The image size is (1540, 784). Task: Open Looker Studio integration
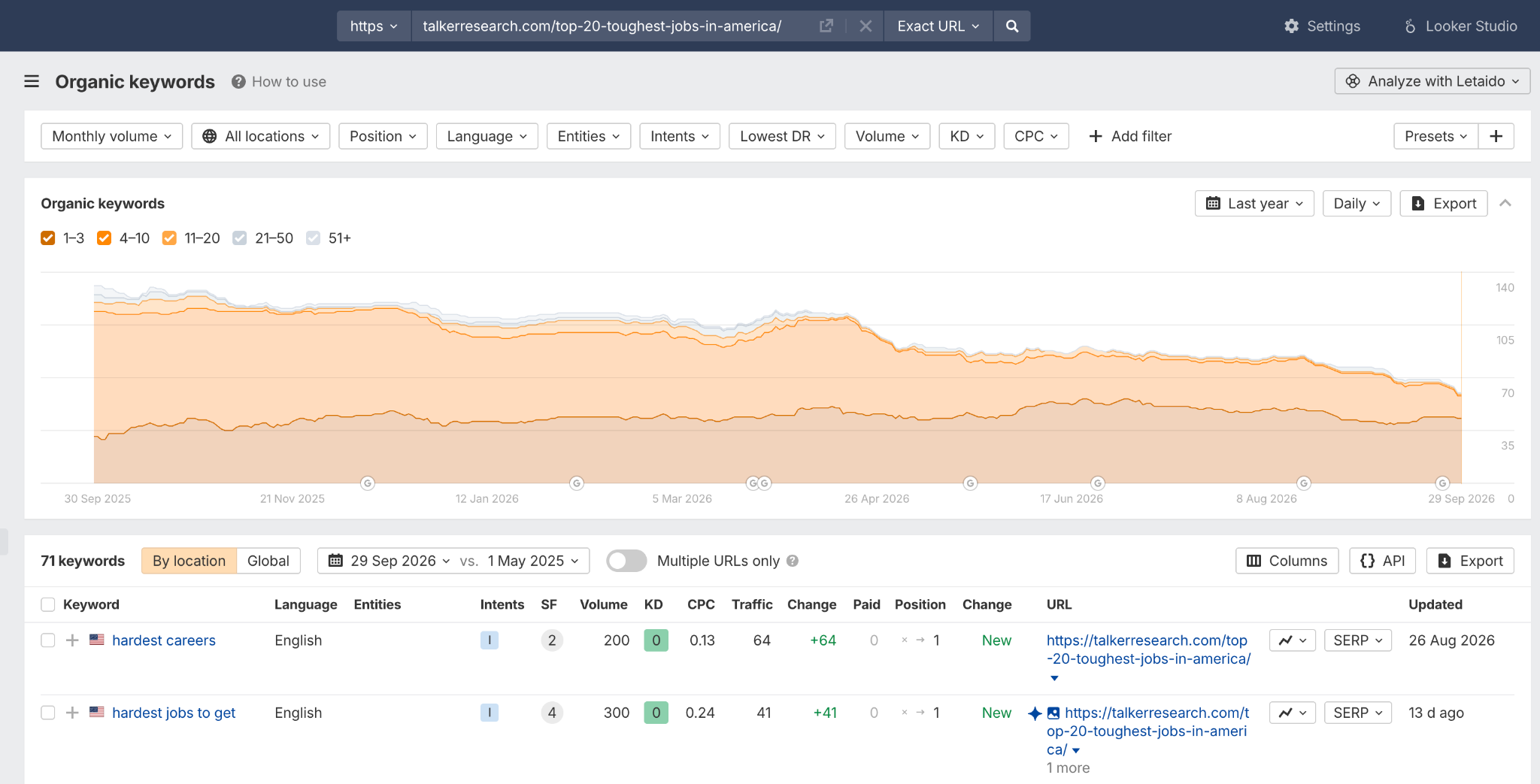[1460, 26]
